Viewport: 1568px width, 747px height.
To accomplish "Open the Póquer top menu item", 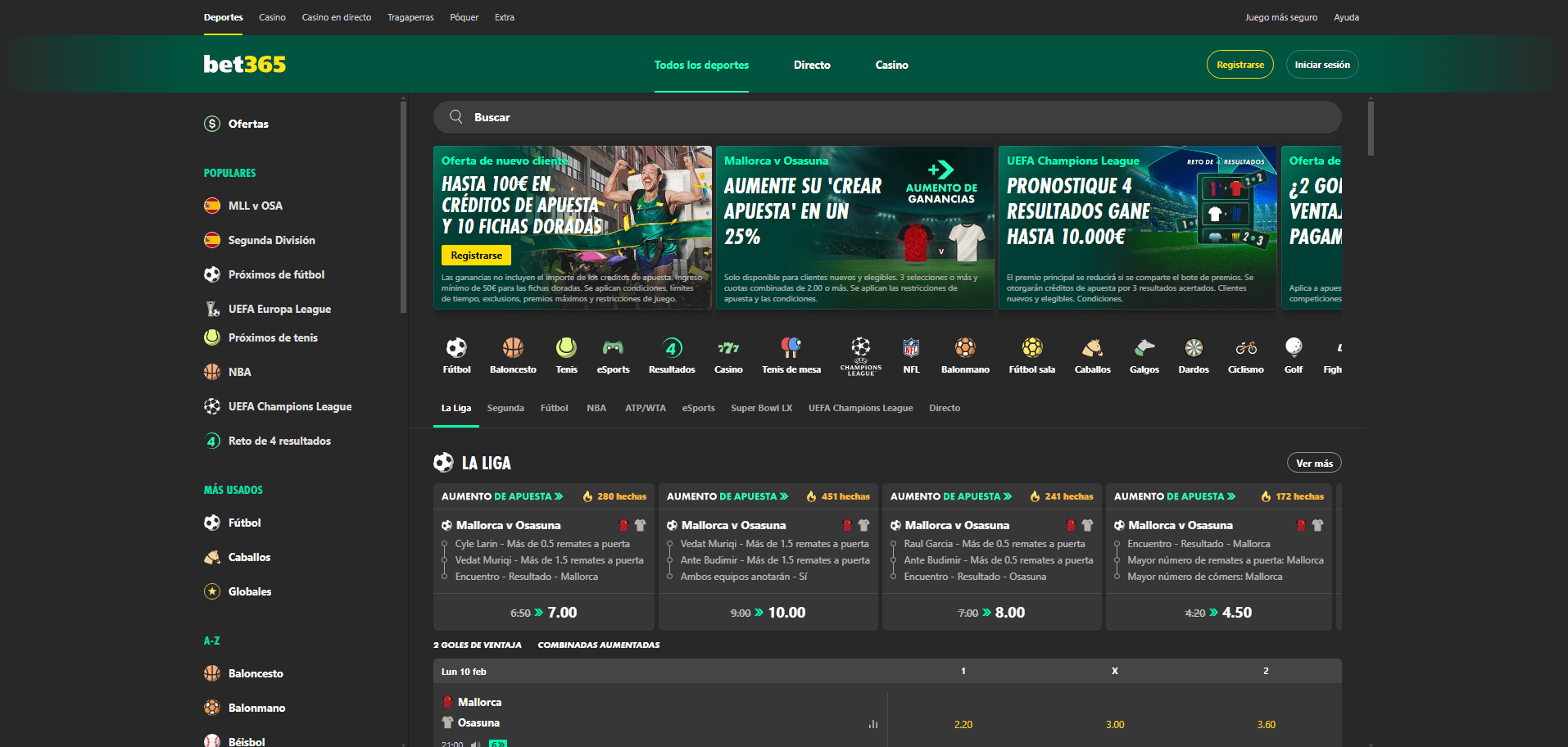I will click(x=464, y=17).
